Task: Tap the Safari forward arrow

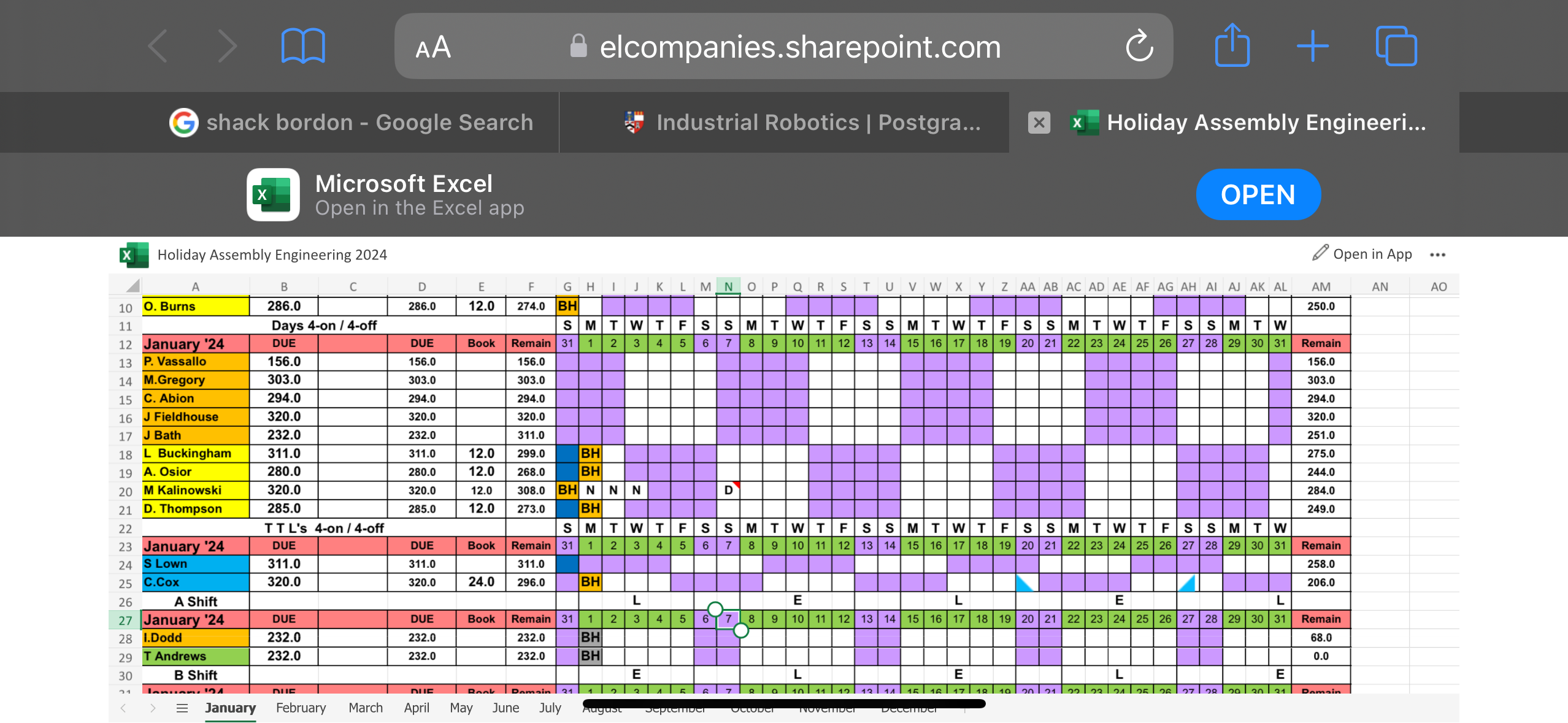Action: click(x=227, y=47)
